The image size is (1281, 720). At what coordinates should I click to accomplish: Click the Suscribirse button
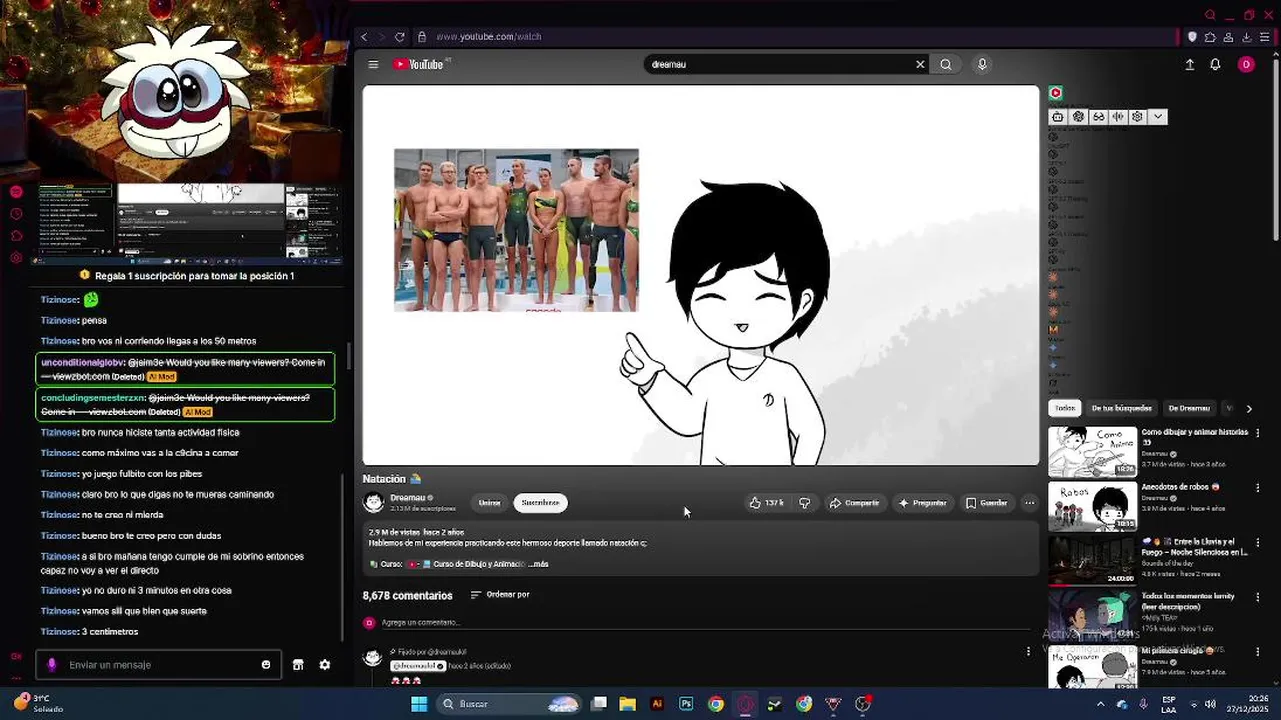(x=540, y=503)
